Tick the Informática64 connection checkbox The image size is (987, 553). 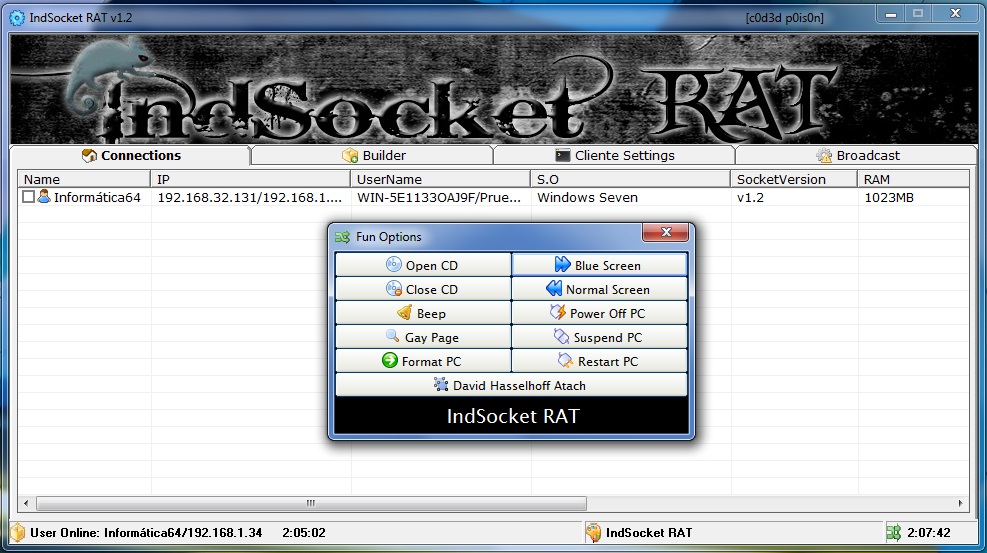pyautogui.click(x=28, y=197)
